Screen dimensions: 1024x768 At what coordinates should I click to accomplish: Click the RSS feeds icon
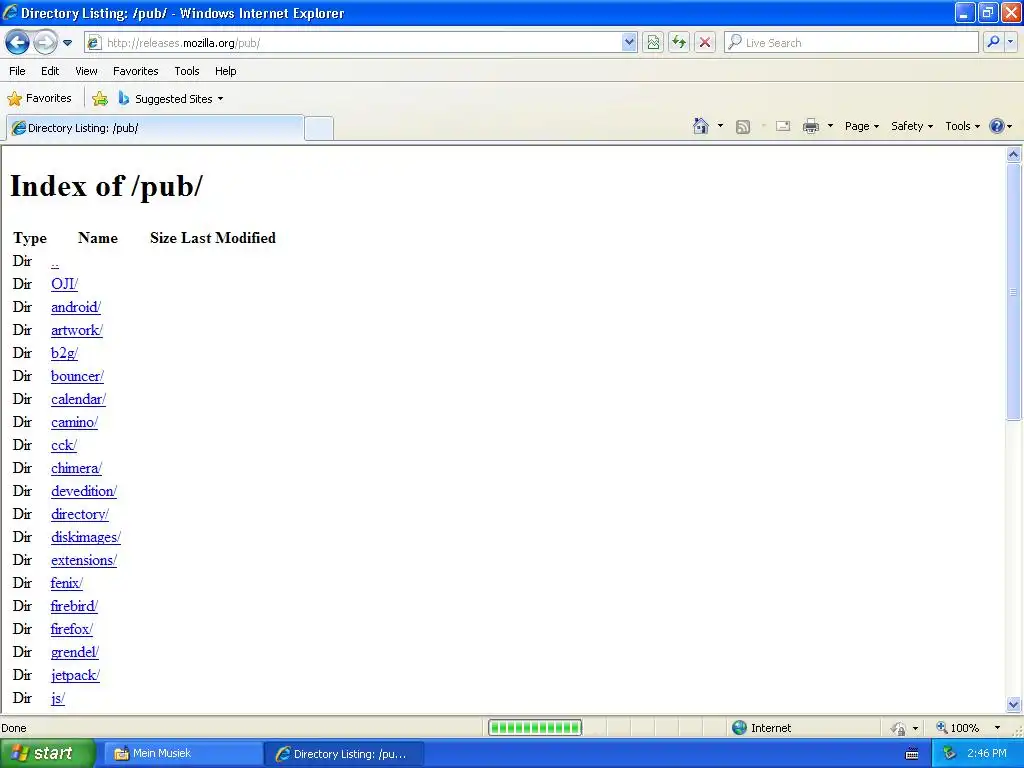coord(743,127)
